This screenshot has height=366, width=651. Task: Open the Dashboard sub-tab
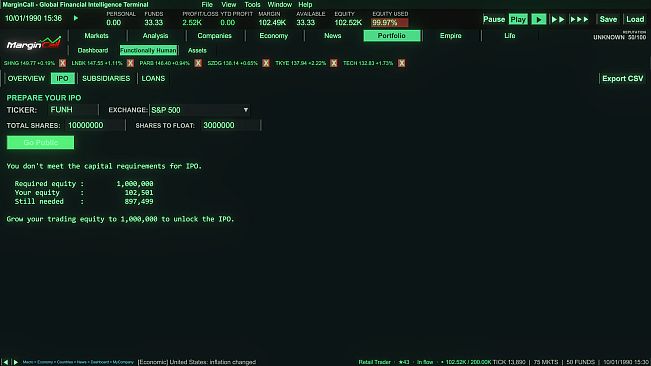(93, 50)
